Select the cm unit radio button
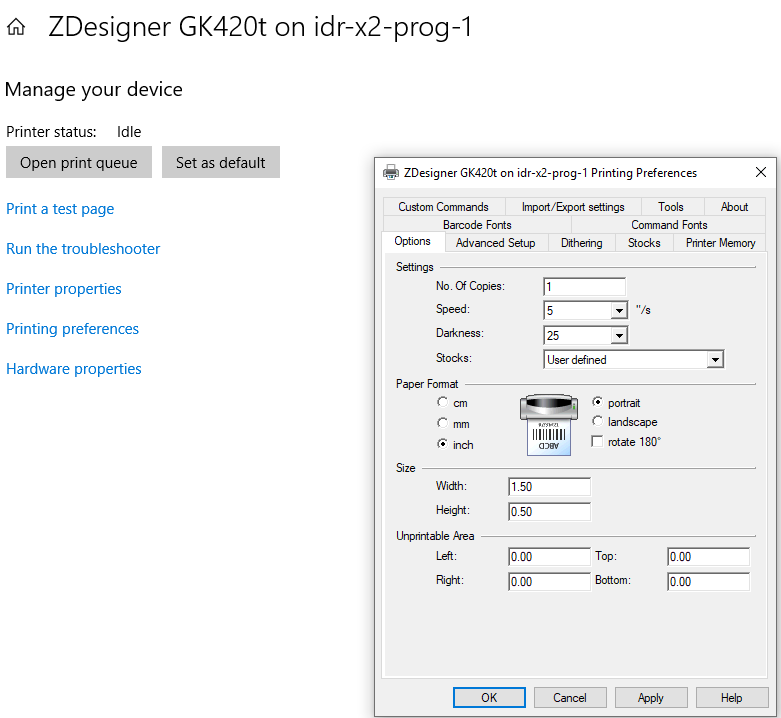Image resolution: width=781 pixels, height=718 pixels. tap(442, 402)
